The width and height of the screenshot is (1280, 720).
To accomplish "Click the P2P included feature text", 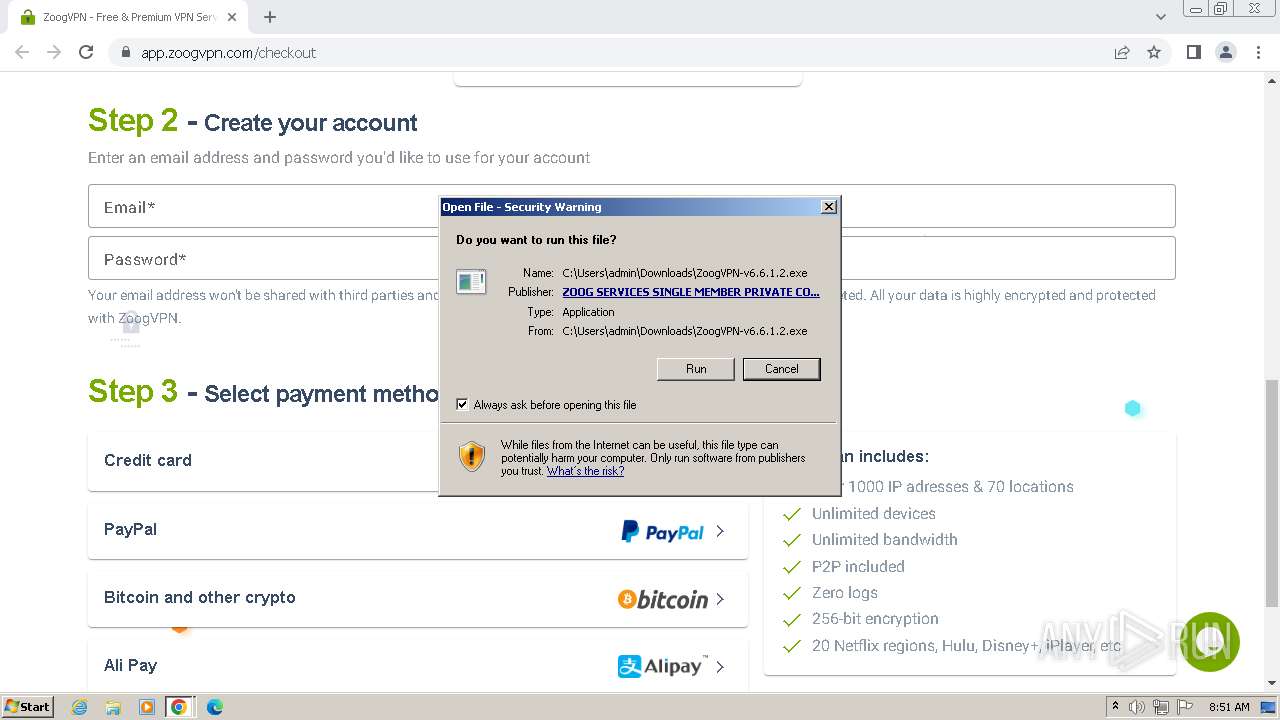I will 858,566.
